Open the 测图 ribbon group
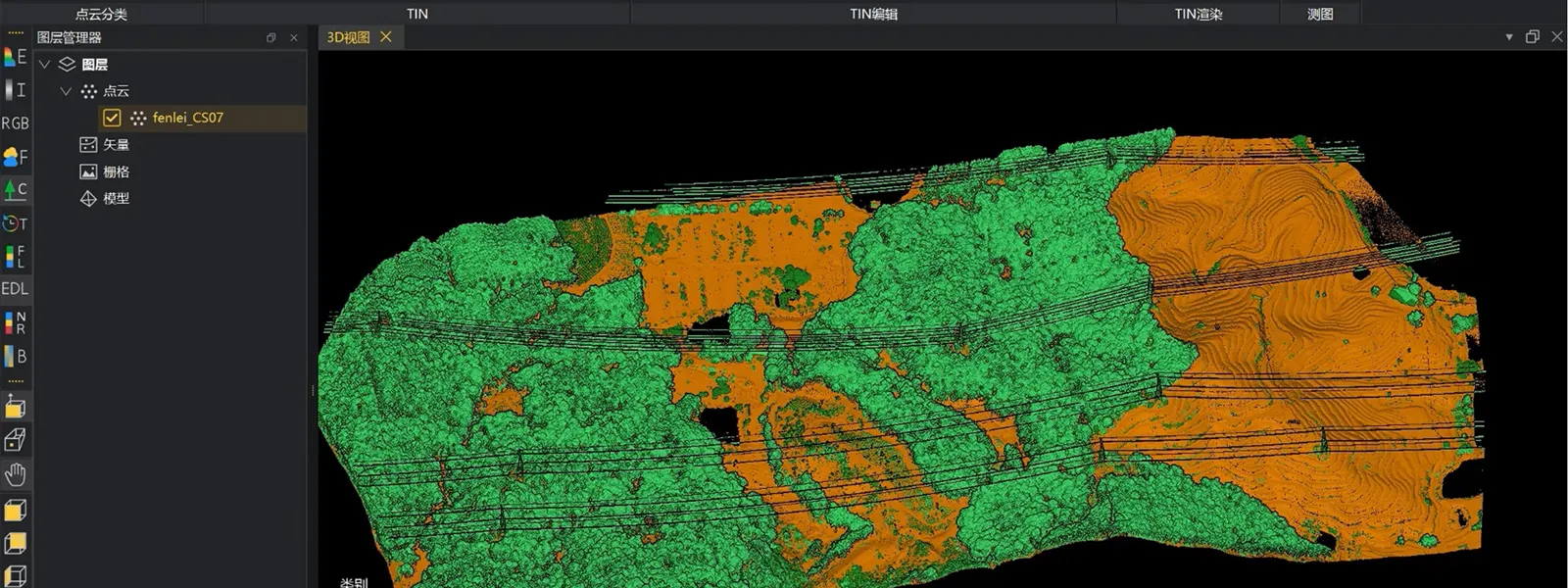 coord(1320,14)
